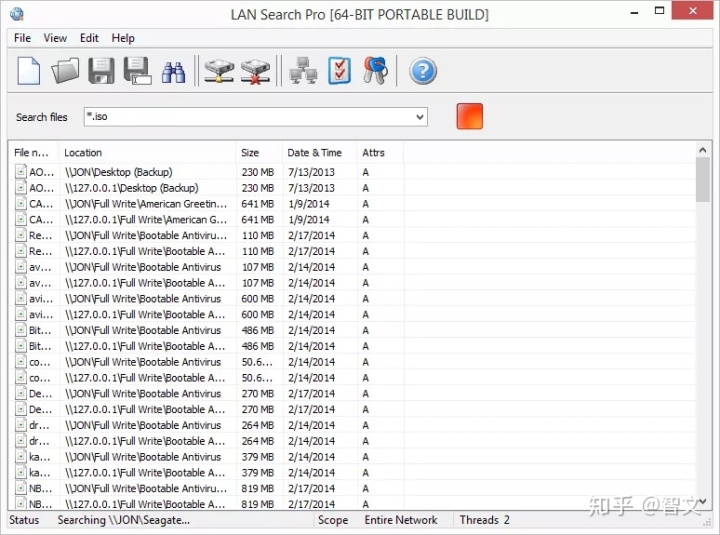The image size is (720, 535).
Task: Click the scrollbar up arrow
Action: click(x=702, y=150)
